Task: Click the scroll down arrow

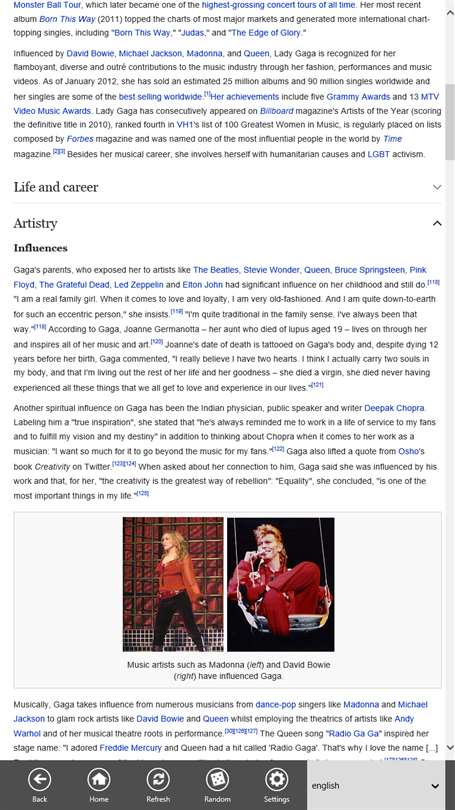Action: (x=449, y=747)
